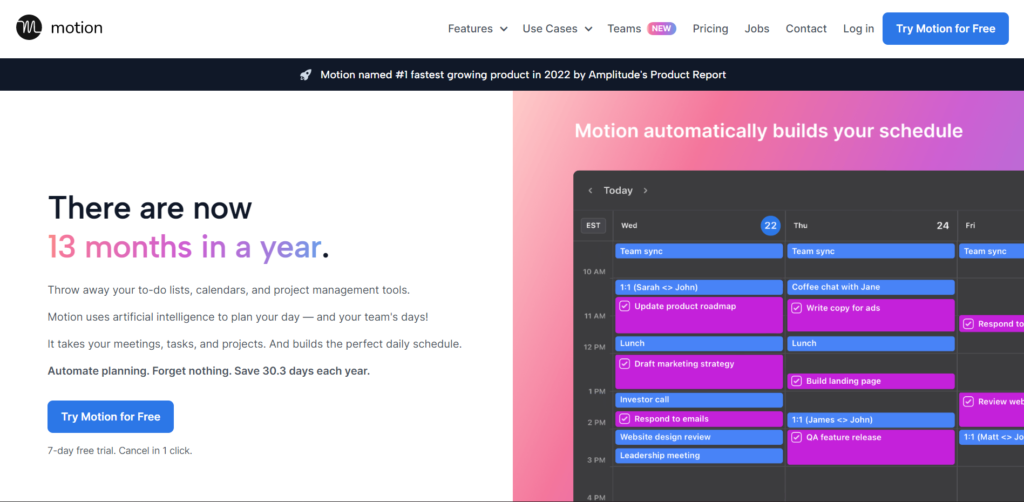Screen dimensions: 1024x502
Task: Tick the QA feature release checkbox
Action: (797, 437)
